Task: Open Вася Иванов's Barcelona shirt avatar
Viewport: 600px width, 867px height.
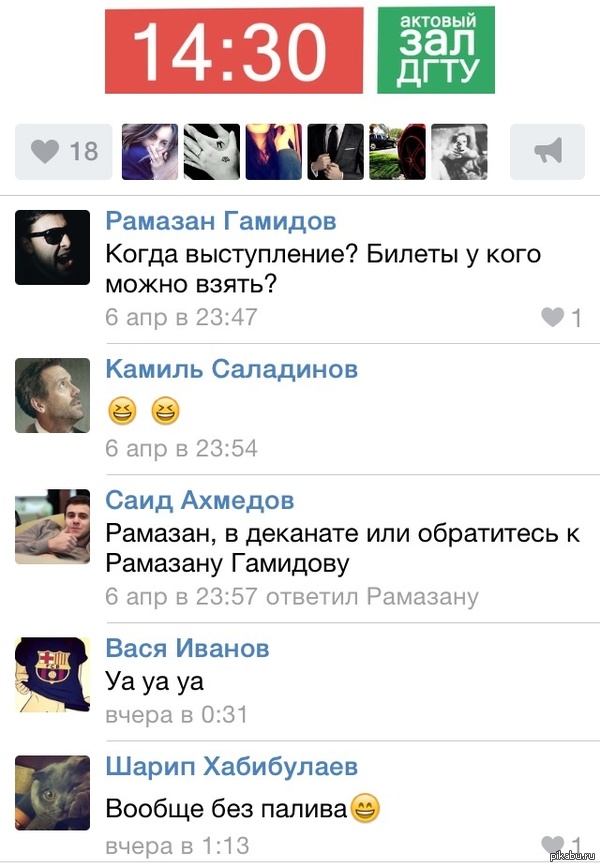Action: pos(53,675)
